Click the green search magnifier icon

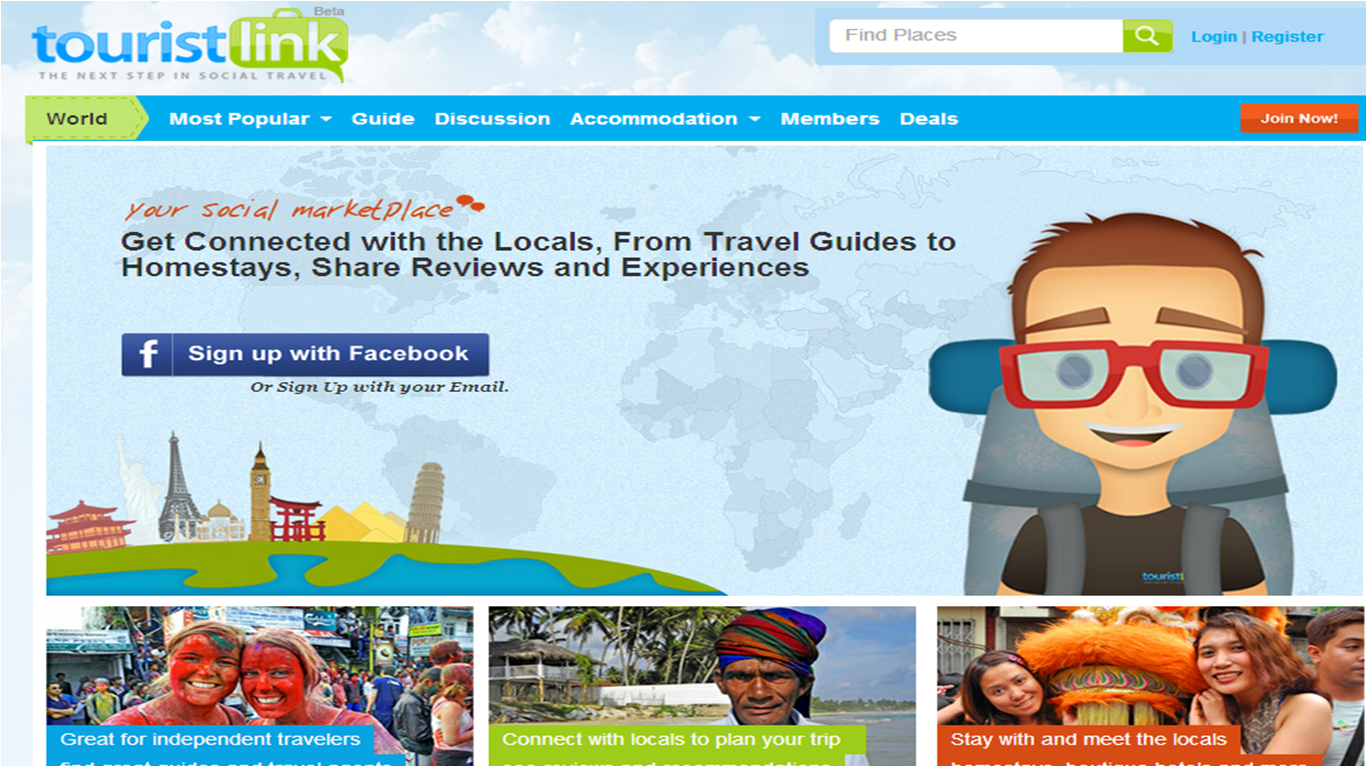(1147, 36)
